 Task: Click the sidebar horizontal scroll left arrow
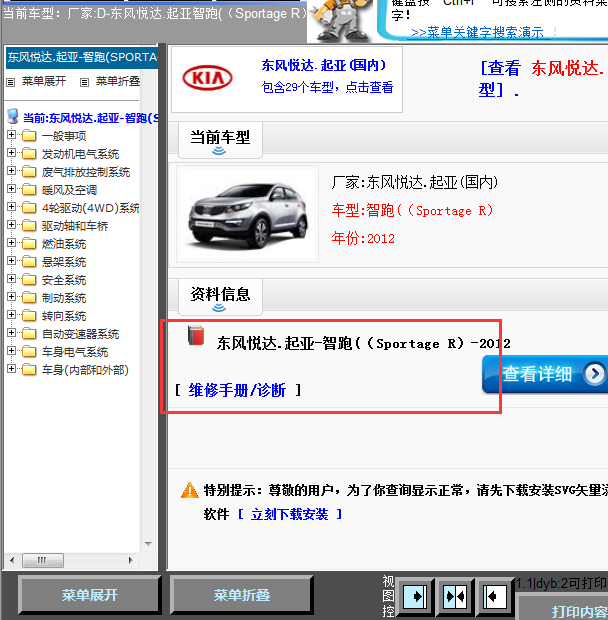[x=12, y=560]
